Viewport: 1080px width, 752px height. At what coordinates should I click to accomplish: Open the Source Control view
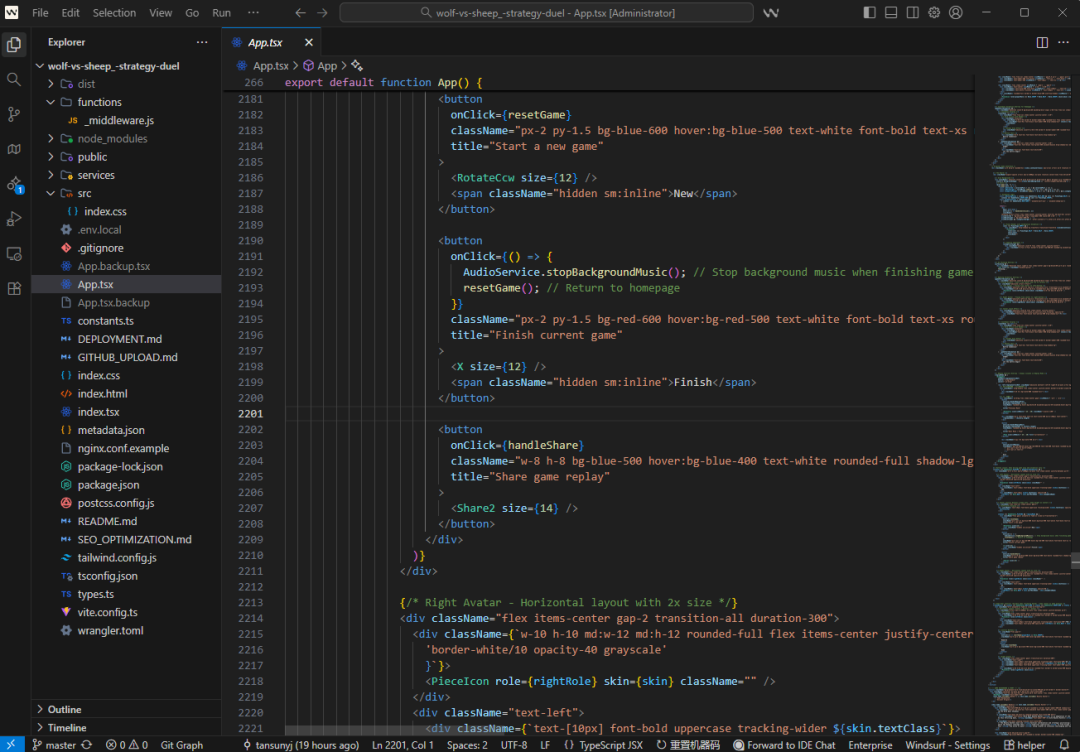[x=14, y=114]
